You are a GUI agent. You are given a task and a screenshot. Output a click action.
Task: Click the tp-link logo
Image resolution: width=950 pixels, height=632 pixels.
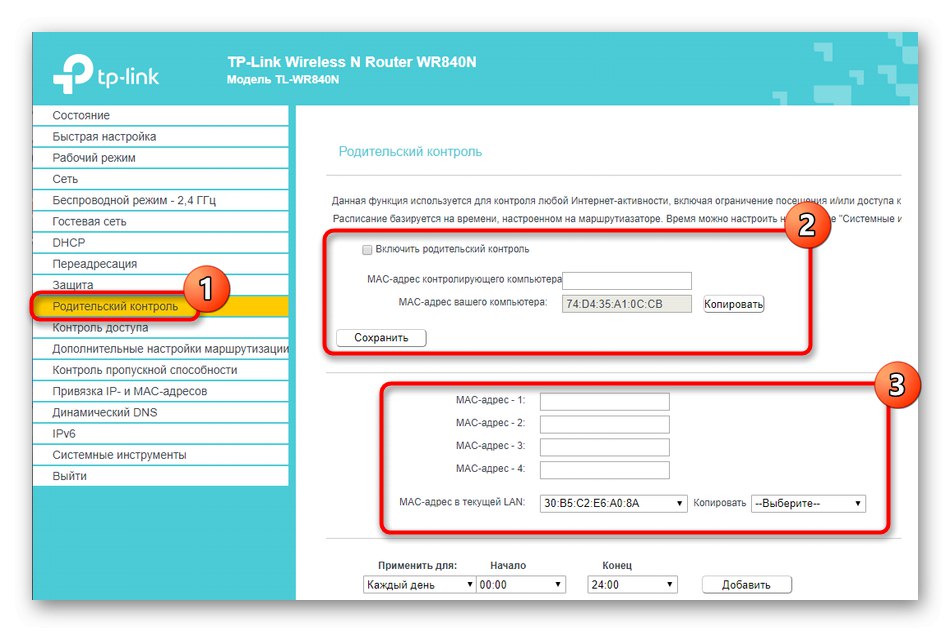click(106, 74)
